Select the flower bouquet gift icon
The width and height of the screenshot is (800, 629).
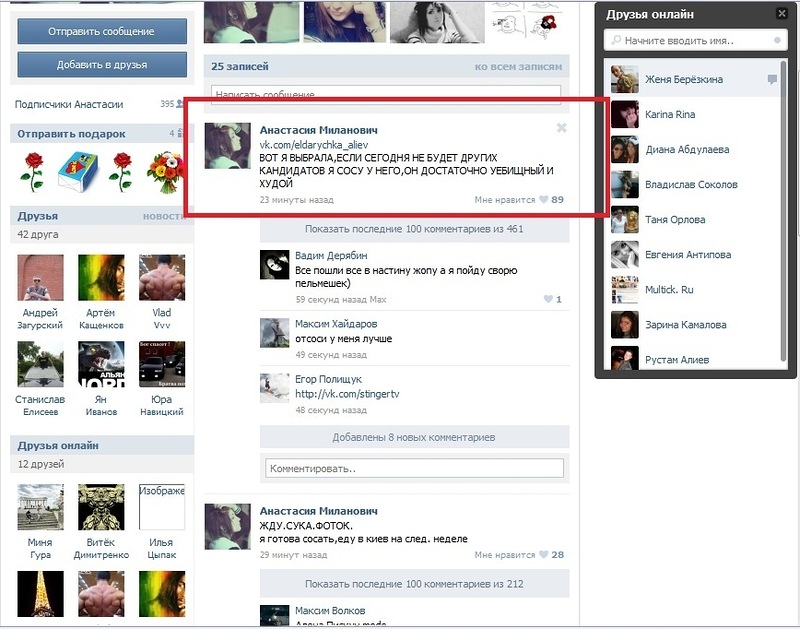pos(165,172)
